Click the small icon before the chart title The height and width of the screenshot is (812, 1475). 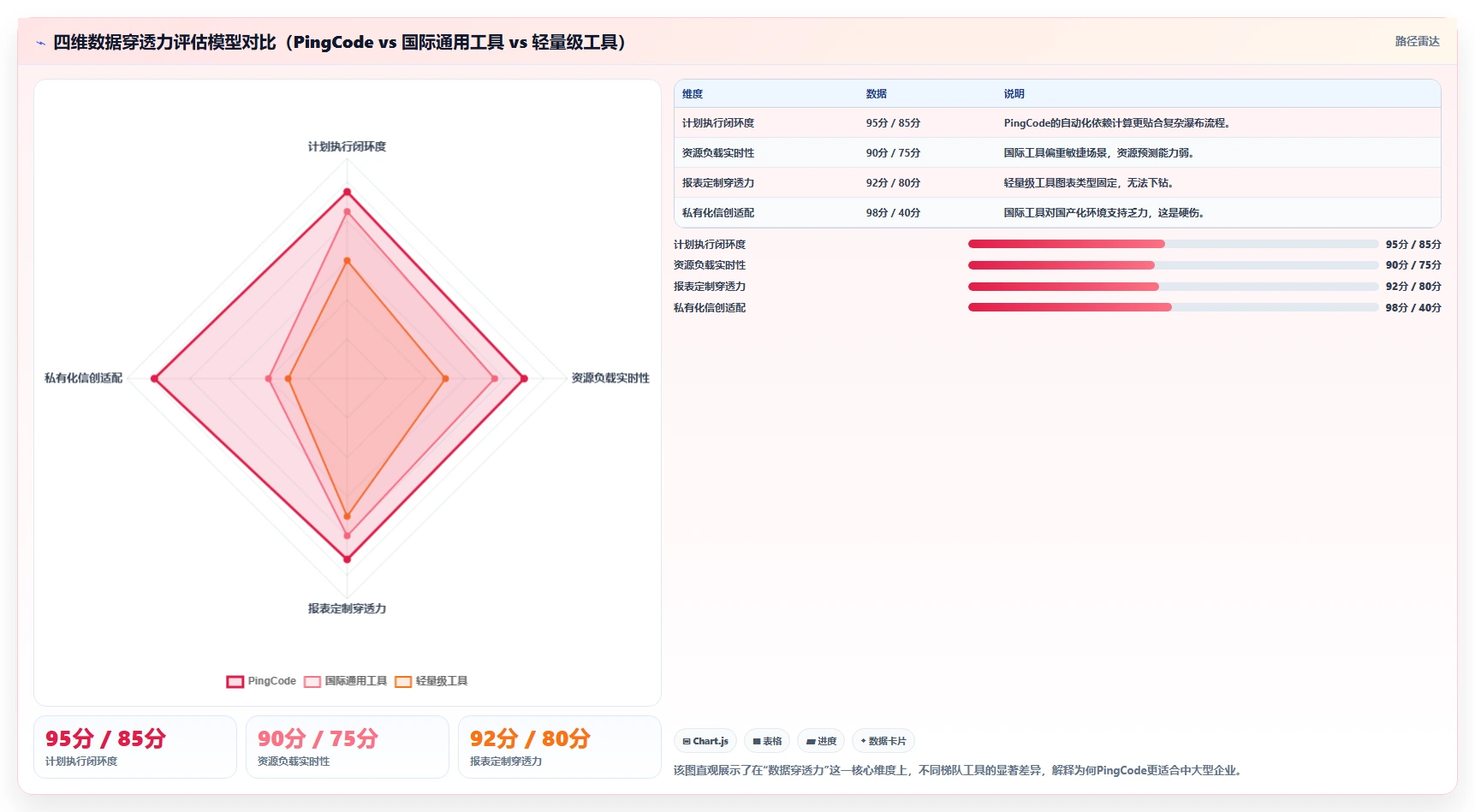pyautogui.click(x=40, y=43)
